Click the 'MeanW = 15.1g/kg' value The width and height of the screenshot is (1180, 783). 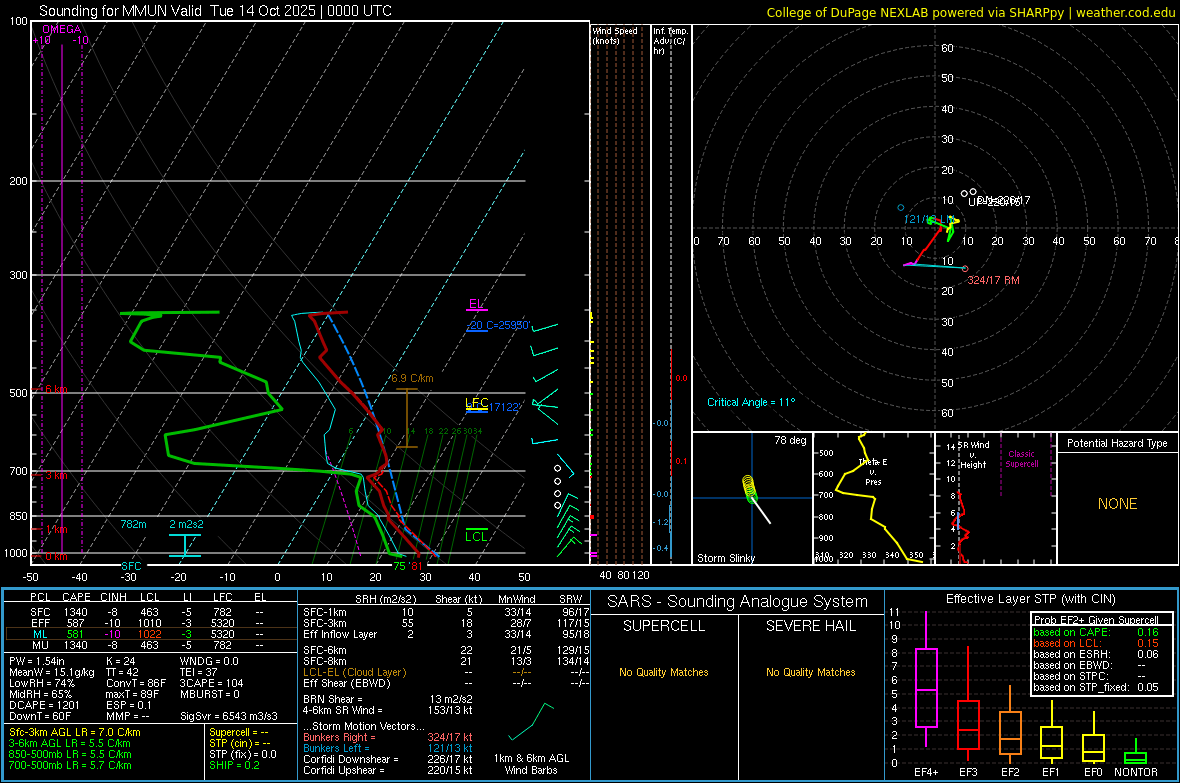tap(52, 672)
